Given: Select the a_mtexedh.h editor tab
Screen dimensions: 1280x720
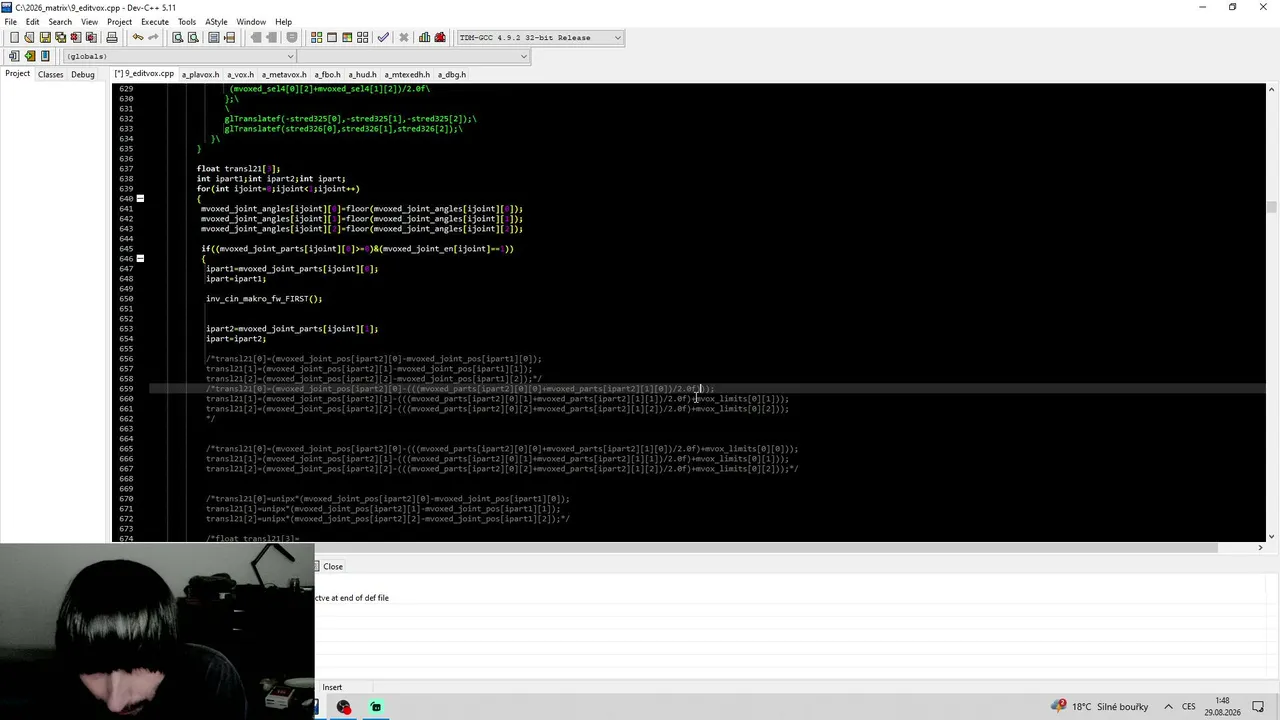Looking at the screenshot, I should 407,74.
